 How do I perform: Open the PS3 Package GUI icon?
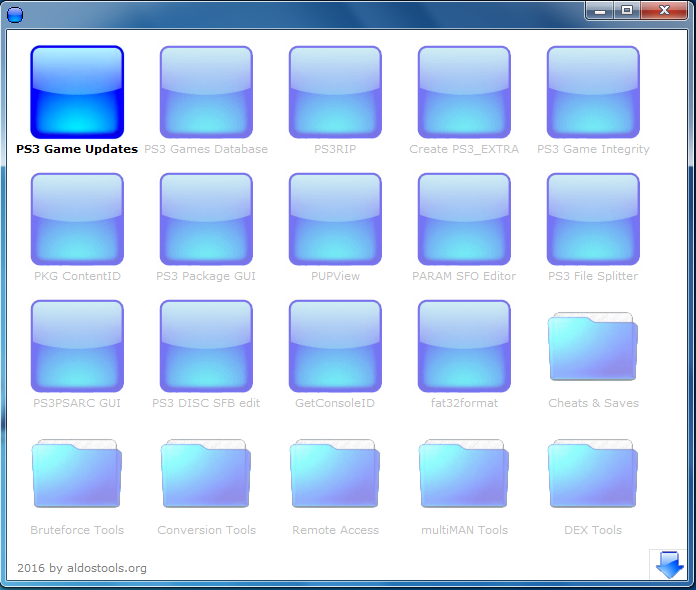click(206, 219)
